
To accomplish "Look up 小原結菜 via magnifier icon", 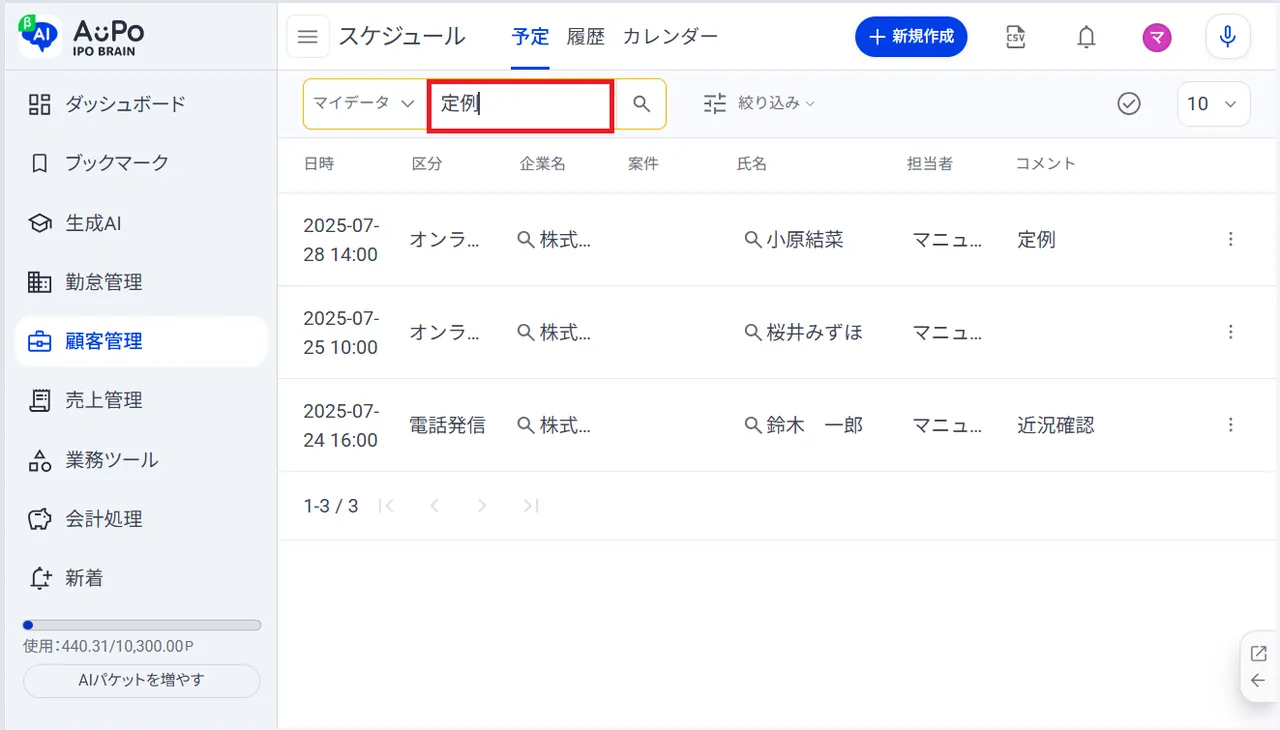I will pos(753,240).
